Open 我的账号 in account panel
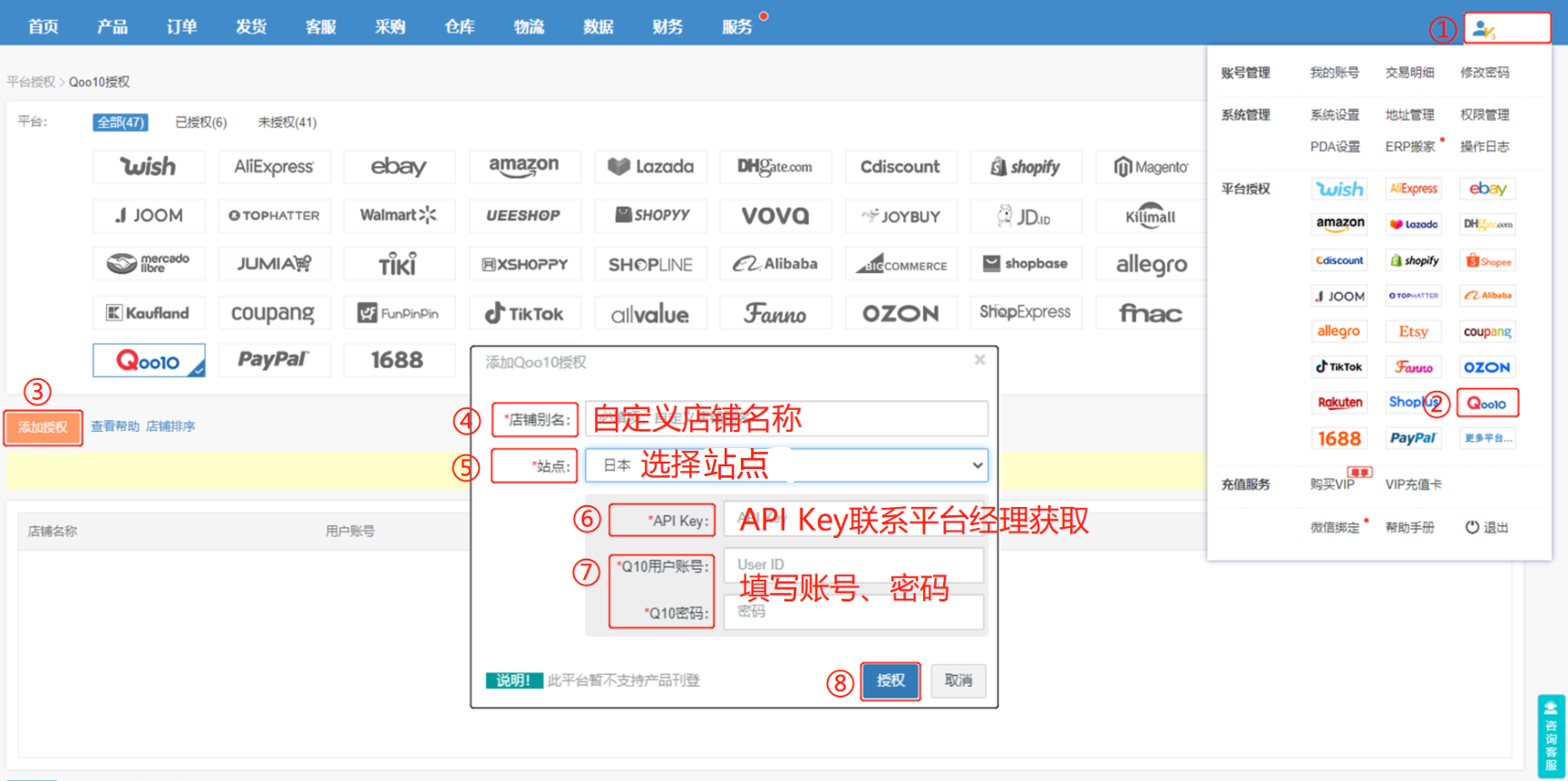 1335,73
